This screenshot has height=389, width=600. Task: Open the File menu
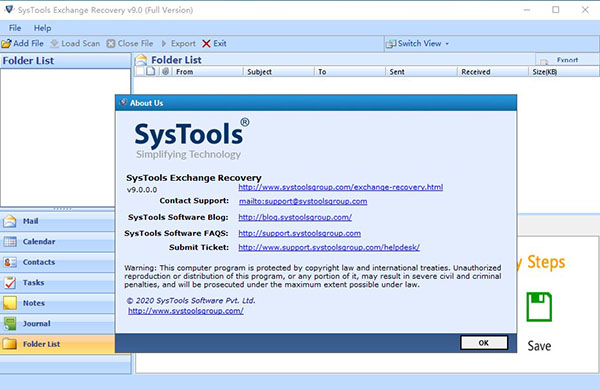pos(15,28)
